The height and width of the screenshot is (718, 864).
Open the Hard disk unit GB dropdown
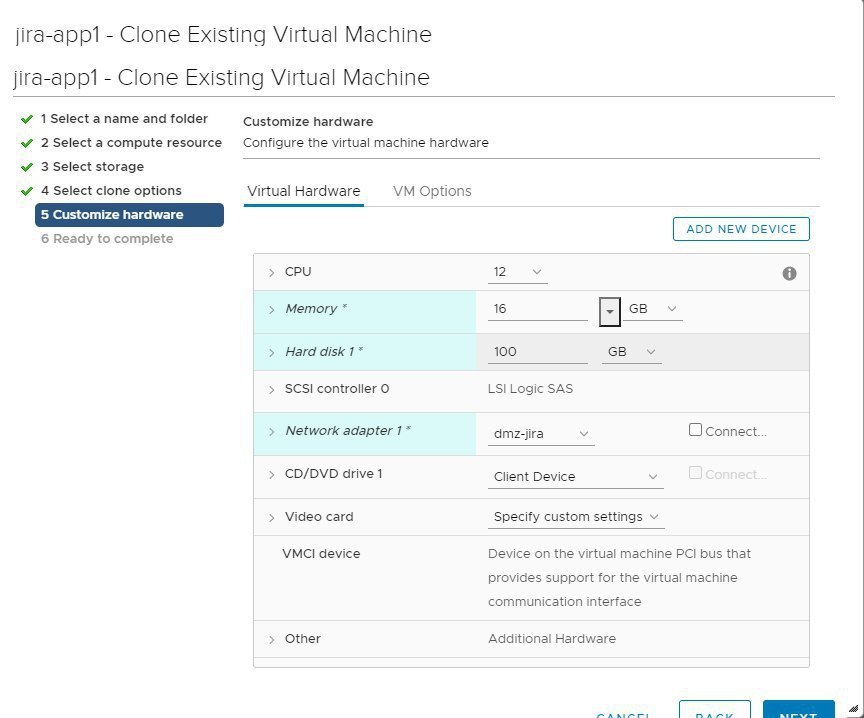[631, 352]
